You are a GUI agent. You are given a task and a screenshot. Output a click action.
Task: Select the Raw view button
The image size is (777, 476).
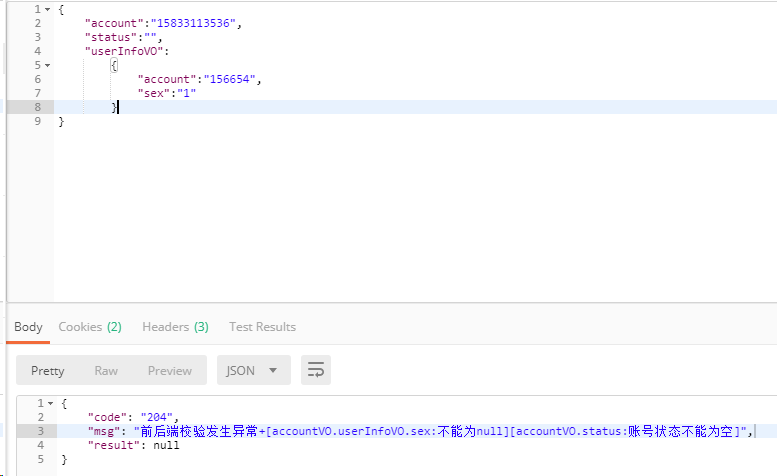point(106,370)
